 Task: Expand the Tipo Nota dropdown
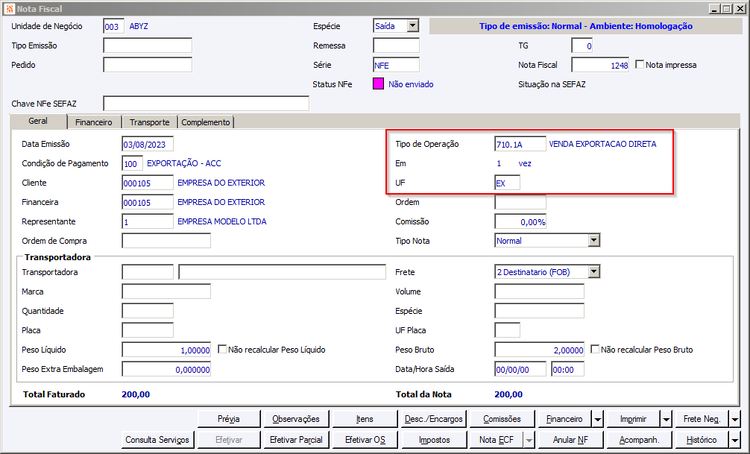(594, 241)
